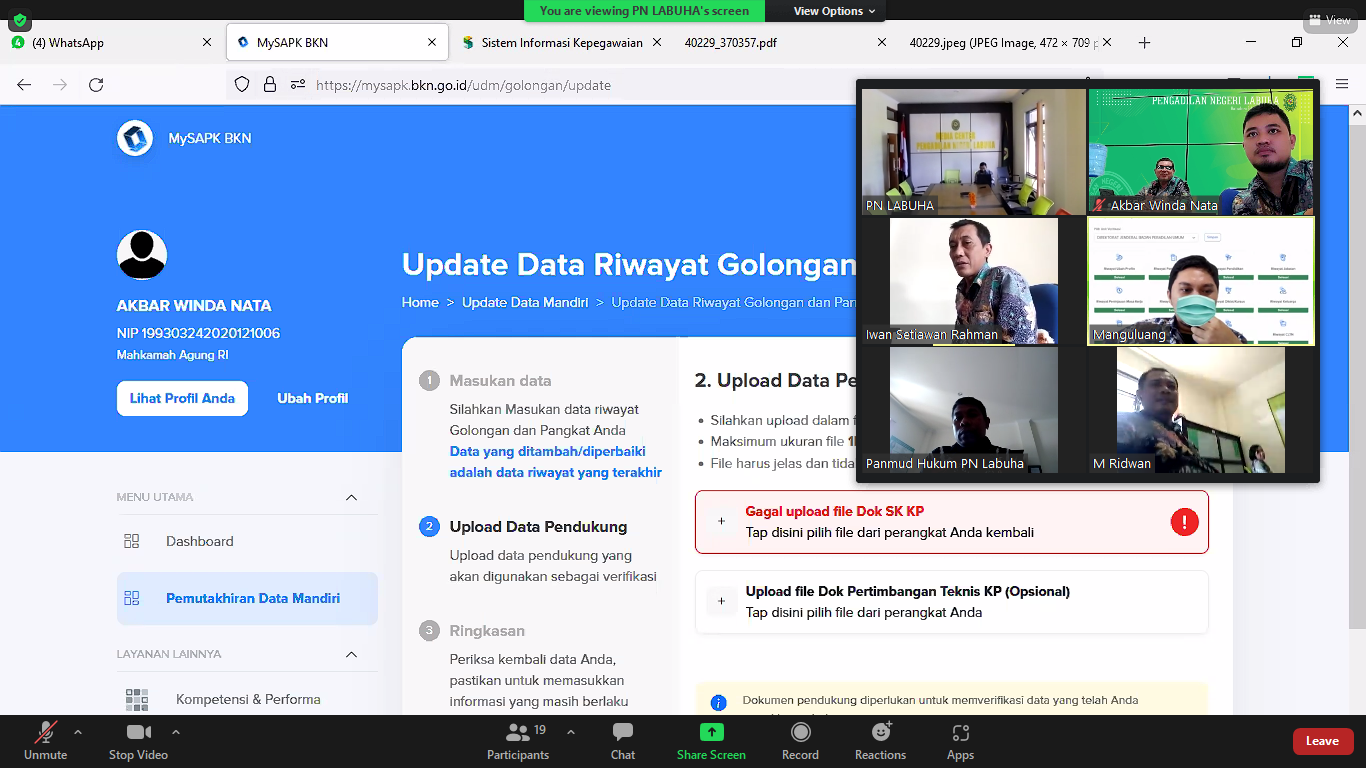Leave the Zoom meeting
The image size is (1366, 768).
1322,741
